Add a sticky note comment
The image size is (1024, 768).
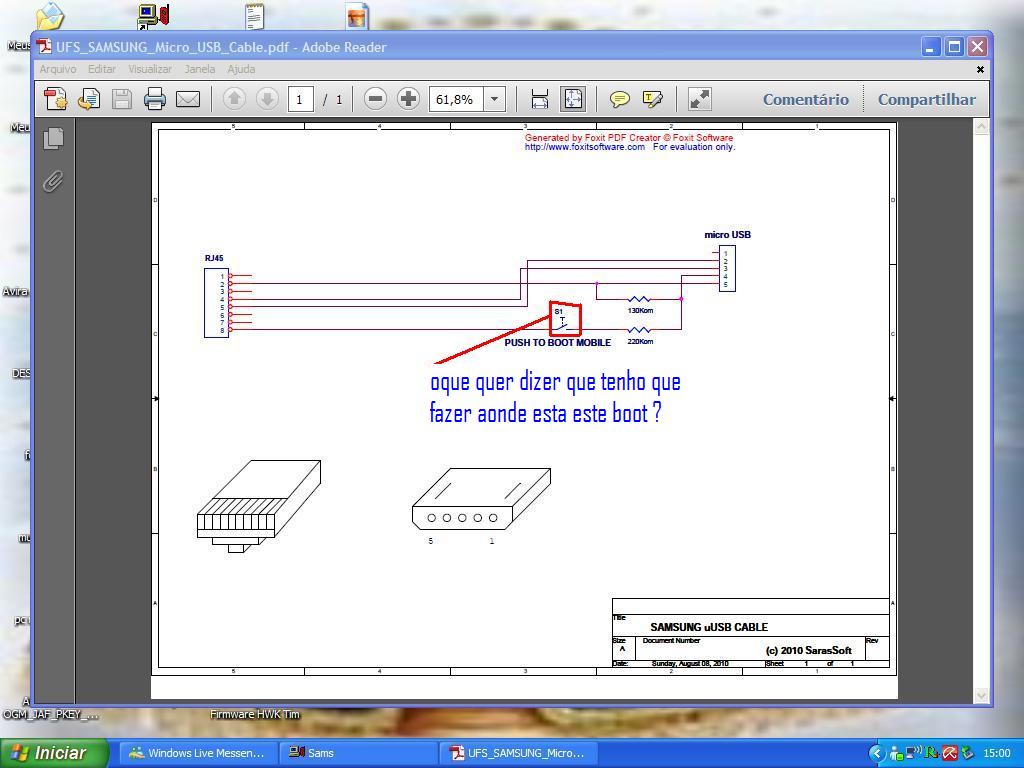pyautogui.click(x=620, y=99)
